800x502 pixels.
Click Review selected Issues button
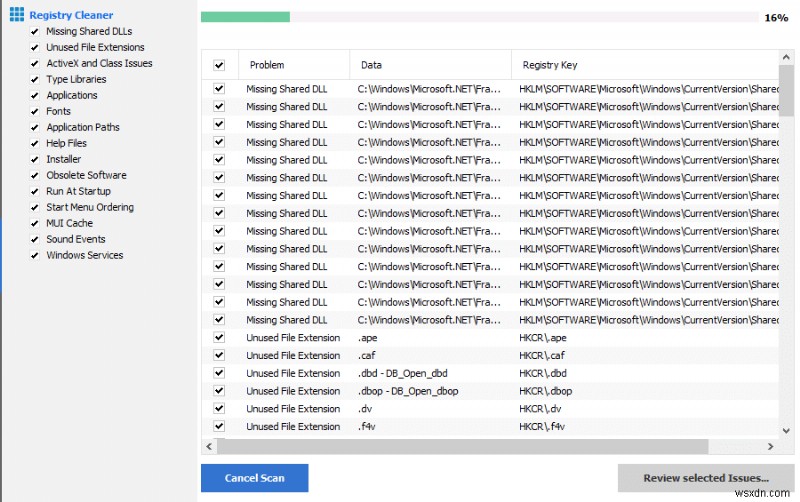tap(706, 478)
